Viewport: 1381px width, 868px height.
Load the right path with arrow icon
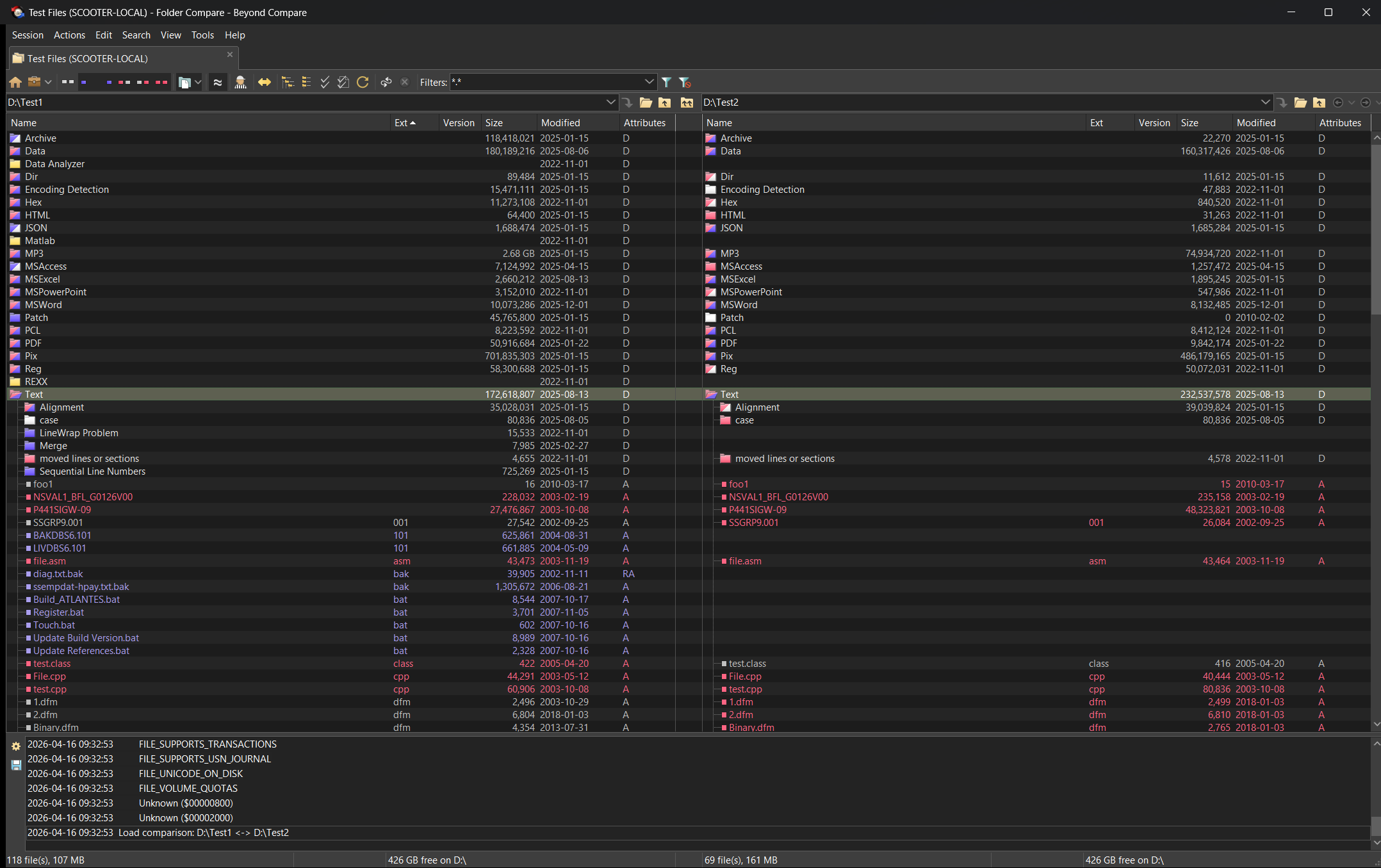(x=1282, y=102)
